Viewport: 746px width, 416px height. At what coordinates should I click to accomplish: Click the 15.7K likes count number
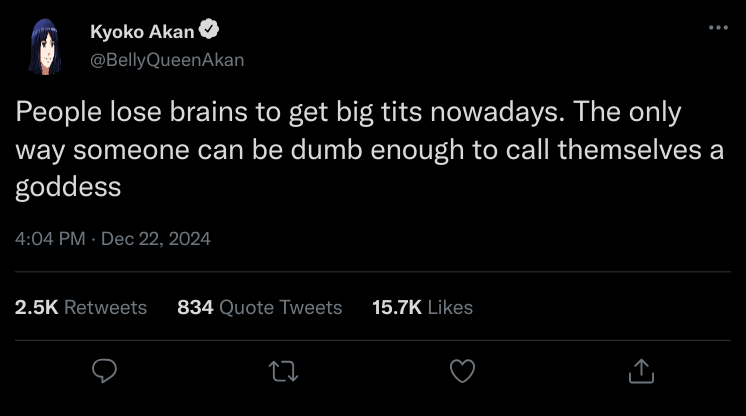[397, 308]
